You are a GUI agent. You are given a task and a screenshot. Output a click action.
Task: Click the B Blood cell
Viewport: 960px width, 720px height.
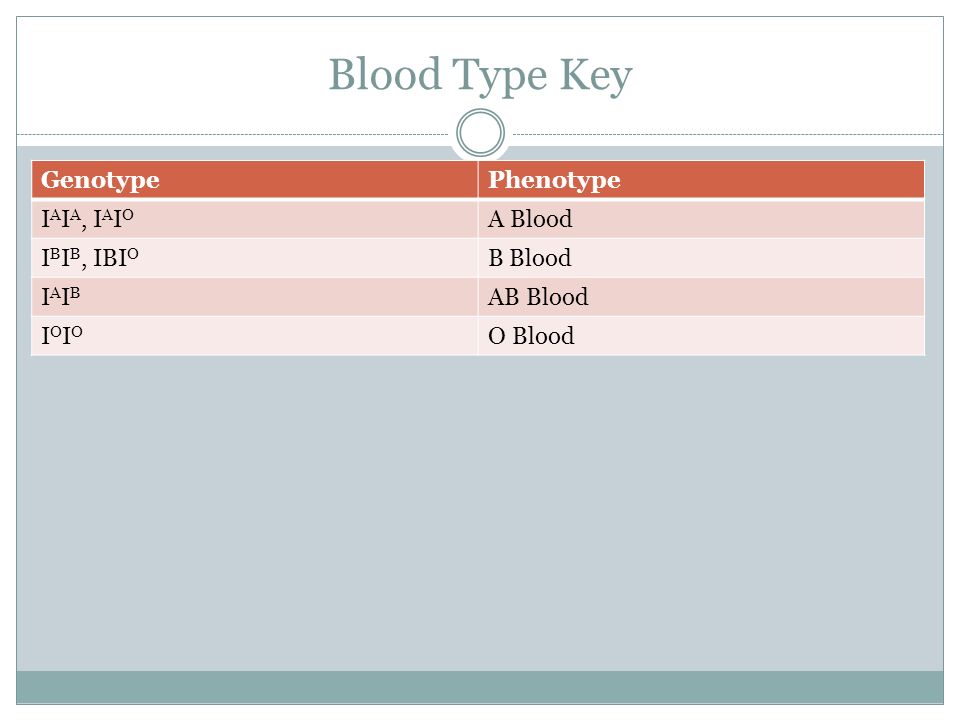click(701, 258)
